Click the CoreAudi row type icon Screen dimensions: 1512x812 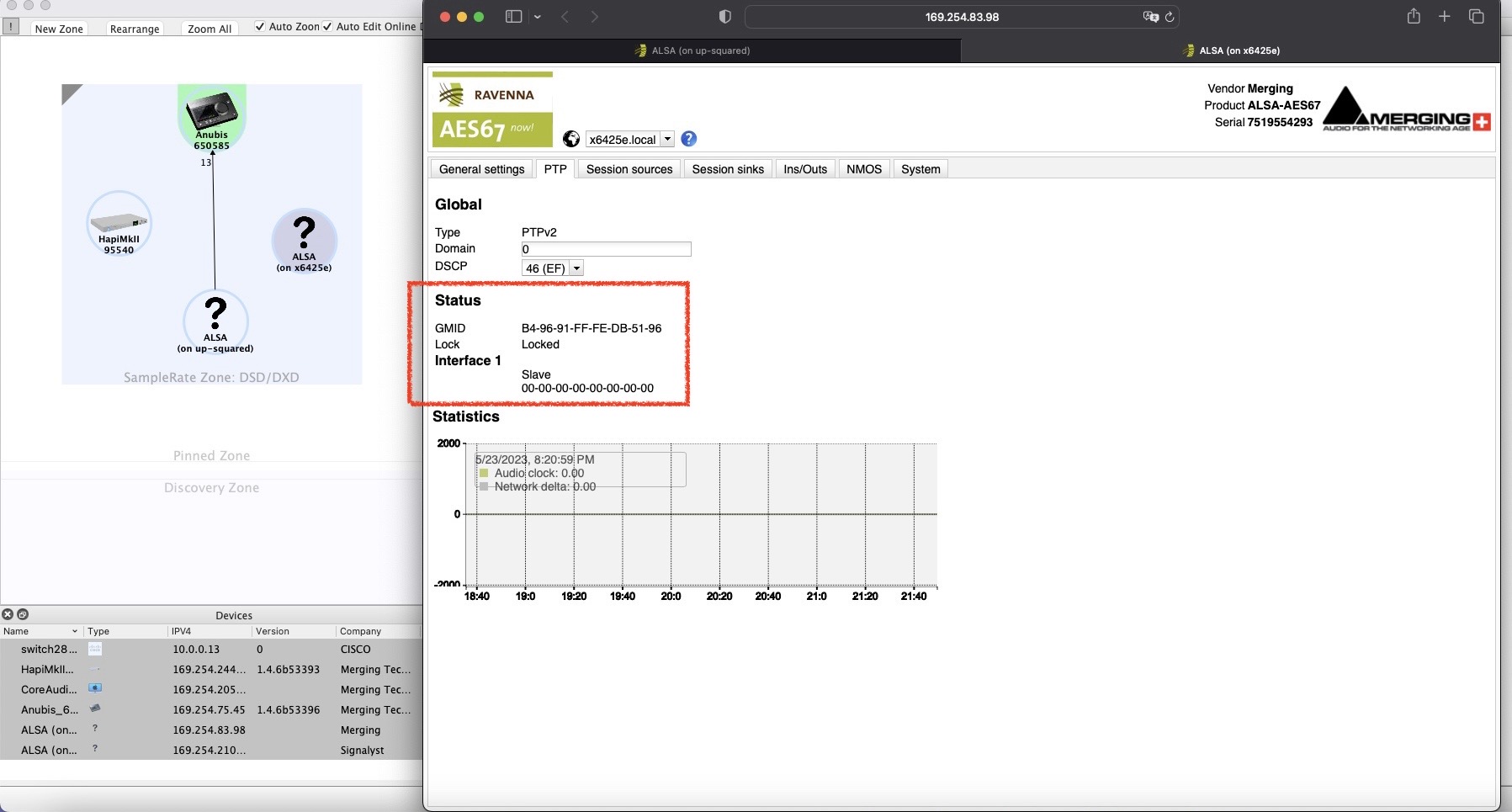point(95,688)
